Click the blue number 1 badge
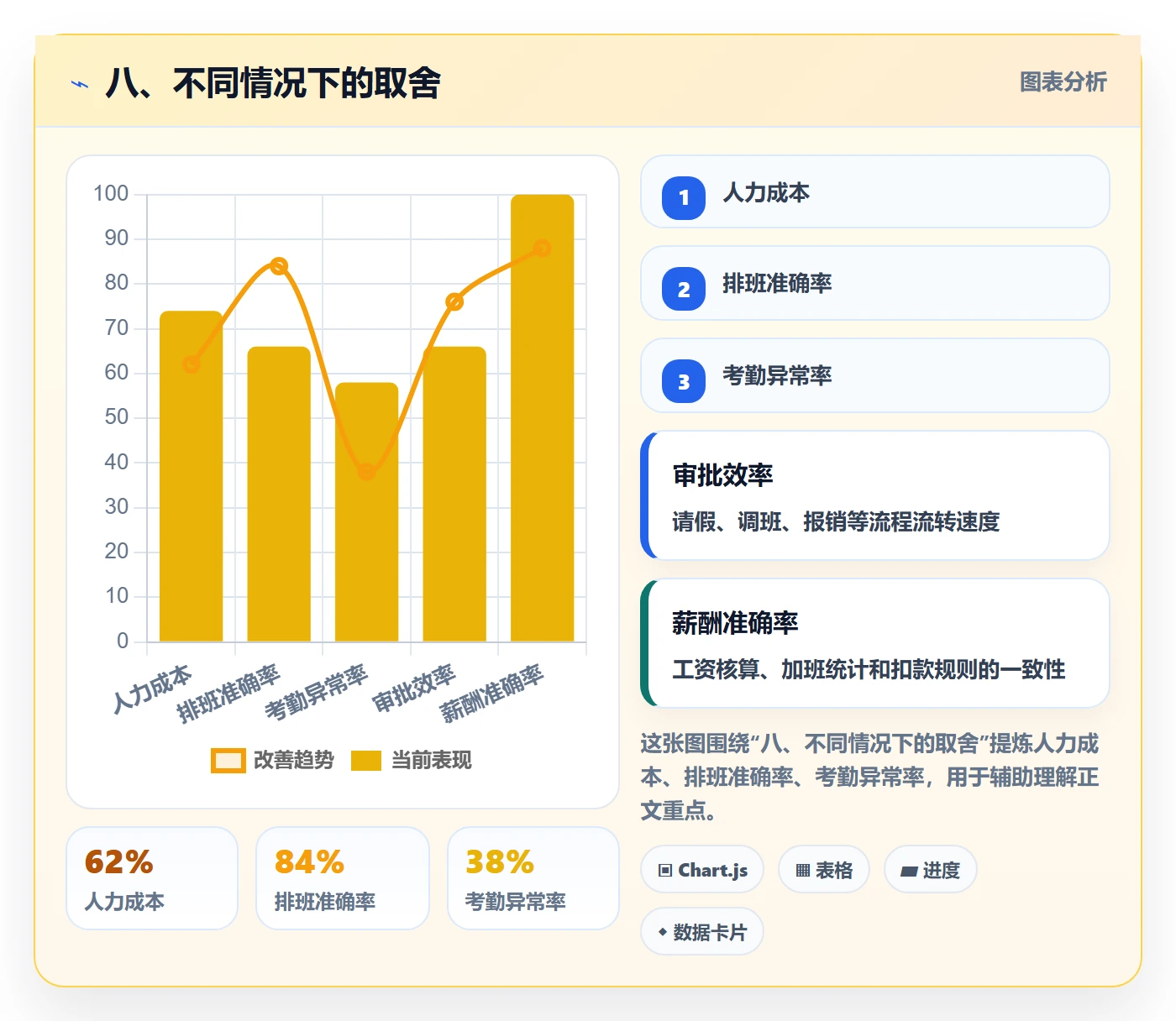The height and width of the screenshot is (1021, 1176). (x=684, y=197)
